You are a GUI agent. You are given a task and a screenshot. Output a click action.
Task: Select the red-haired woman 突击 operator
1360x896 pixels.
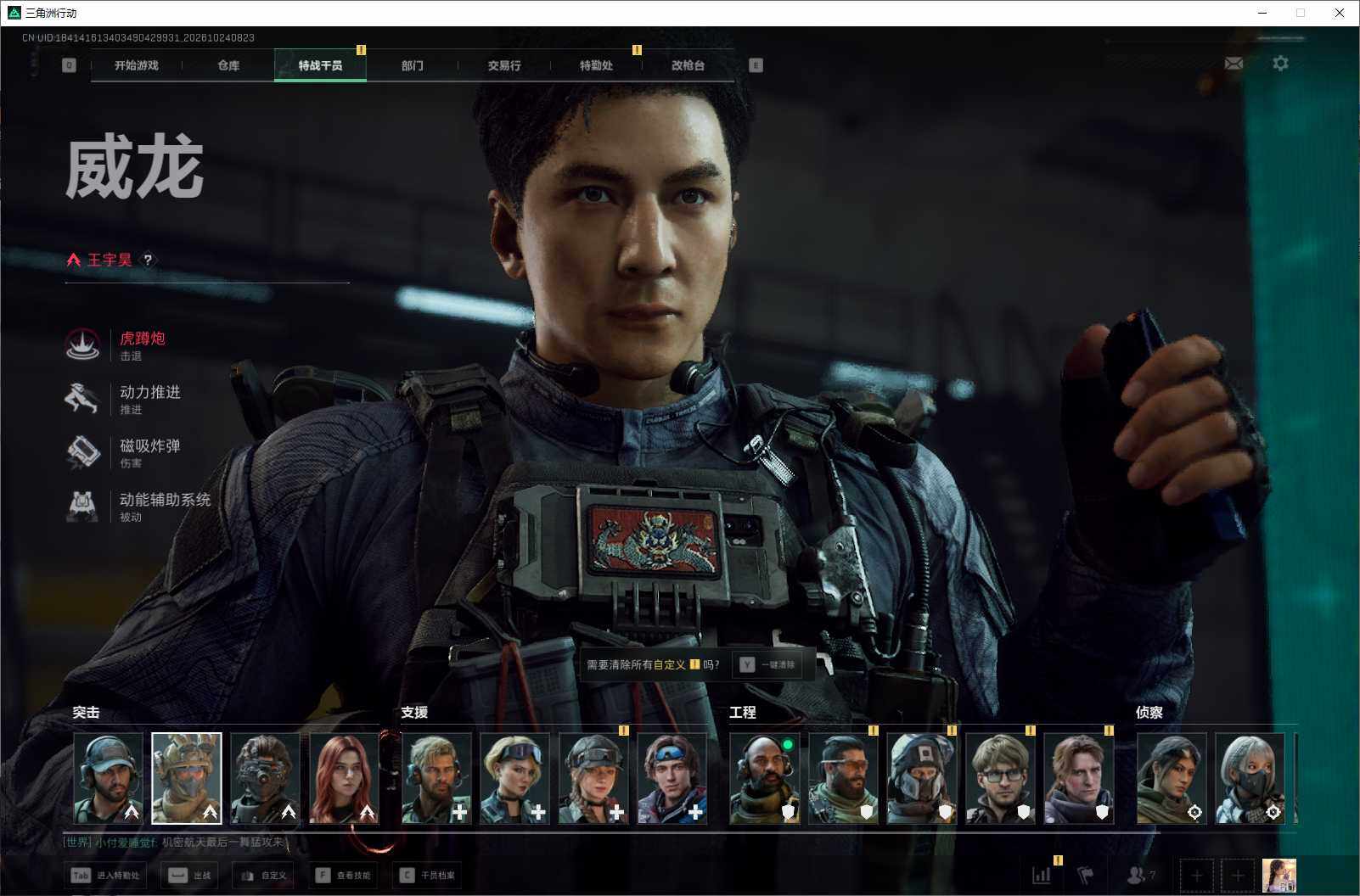click(344, 778)
